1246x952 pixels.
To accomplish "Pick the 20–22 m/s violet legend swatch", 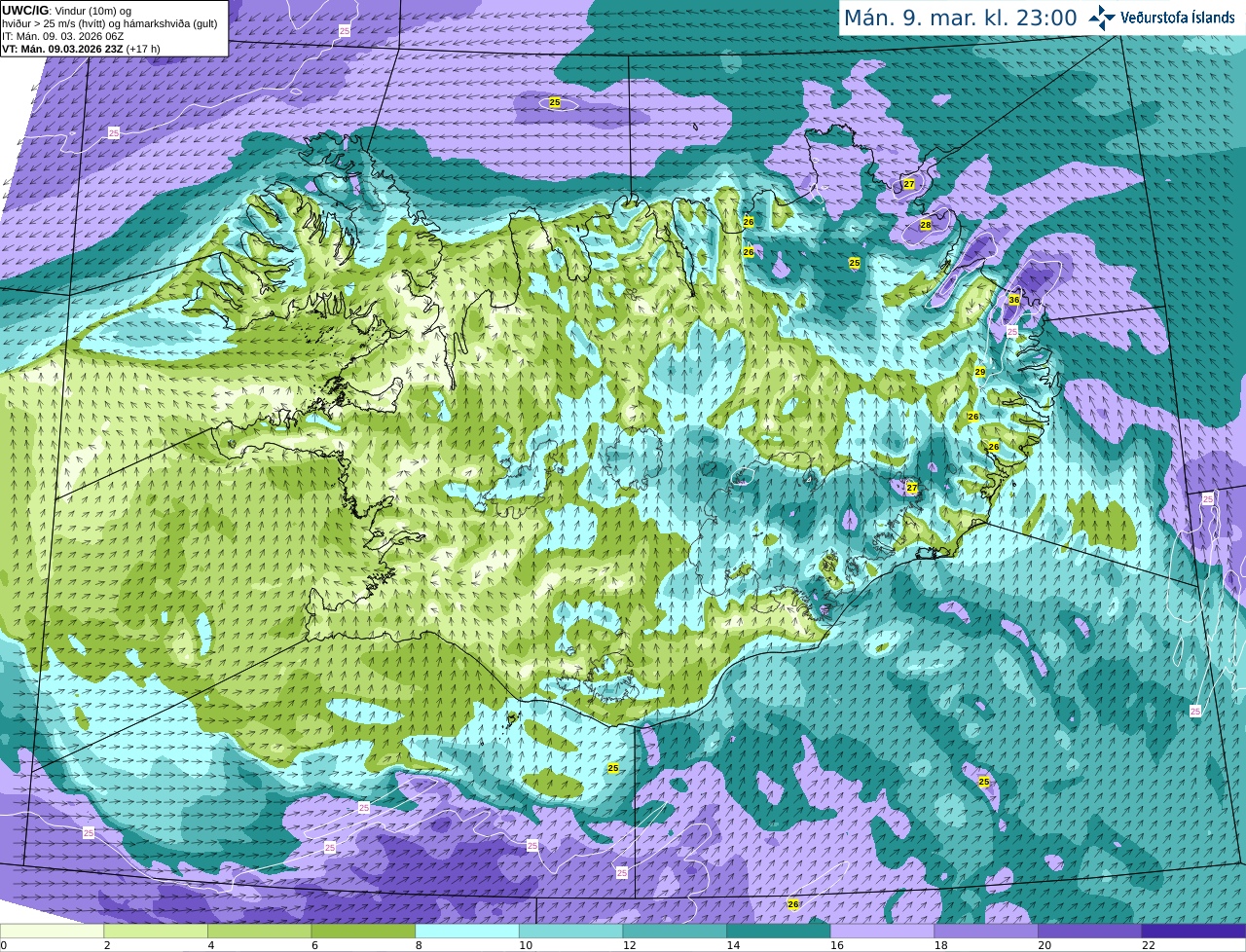I will click(1090, 931).
